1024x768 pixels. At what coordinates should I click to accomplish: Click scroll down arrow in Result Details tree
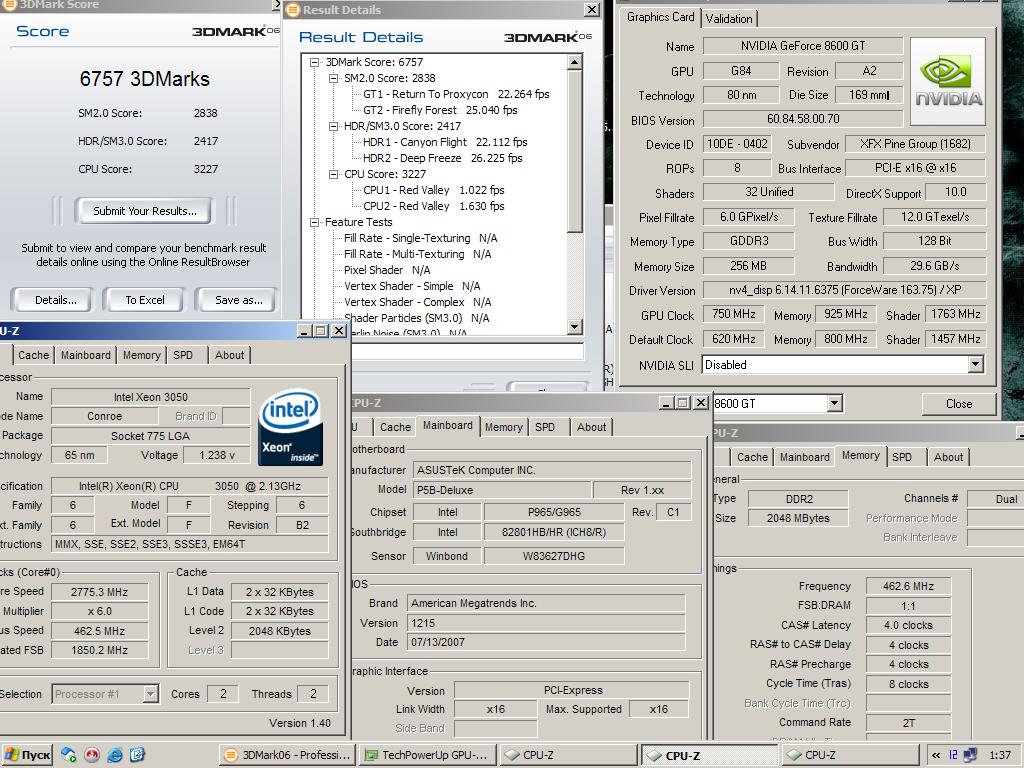[x=575, y=327]
